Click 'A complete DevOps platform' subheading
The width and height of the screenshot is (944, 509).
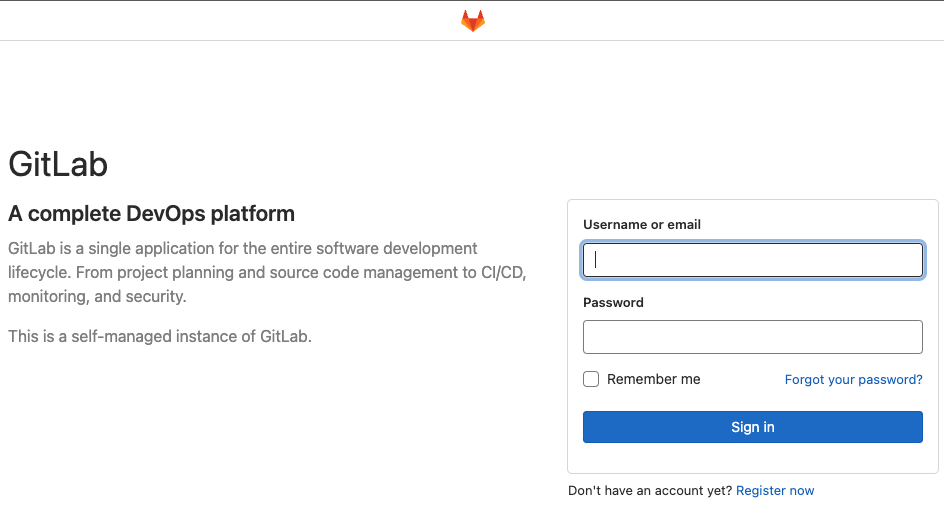[151, 213]
